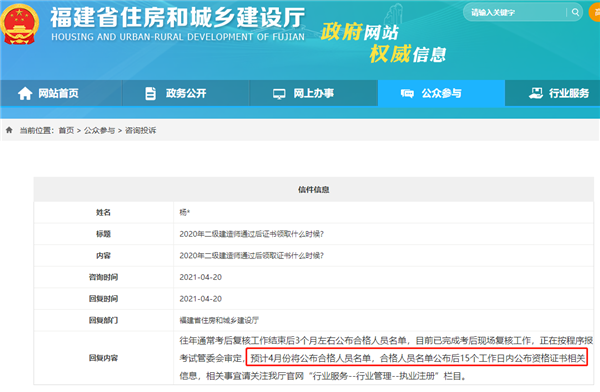Open the 公众参与 menu item
Viewport: 600px width, 392px height.
tap(441, 93)
